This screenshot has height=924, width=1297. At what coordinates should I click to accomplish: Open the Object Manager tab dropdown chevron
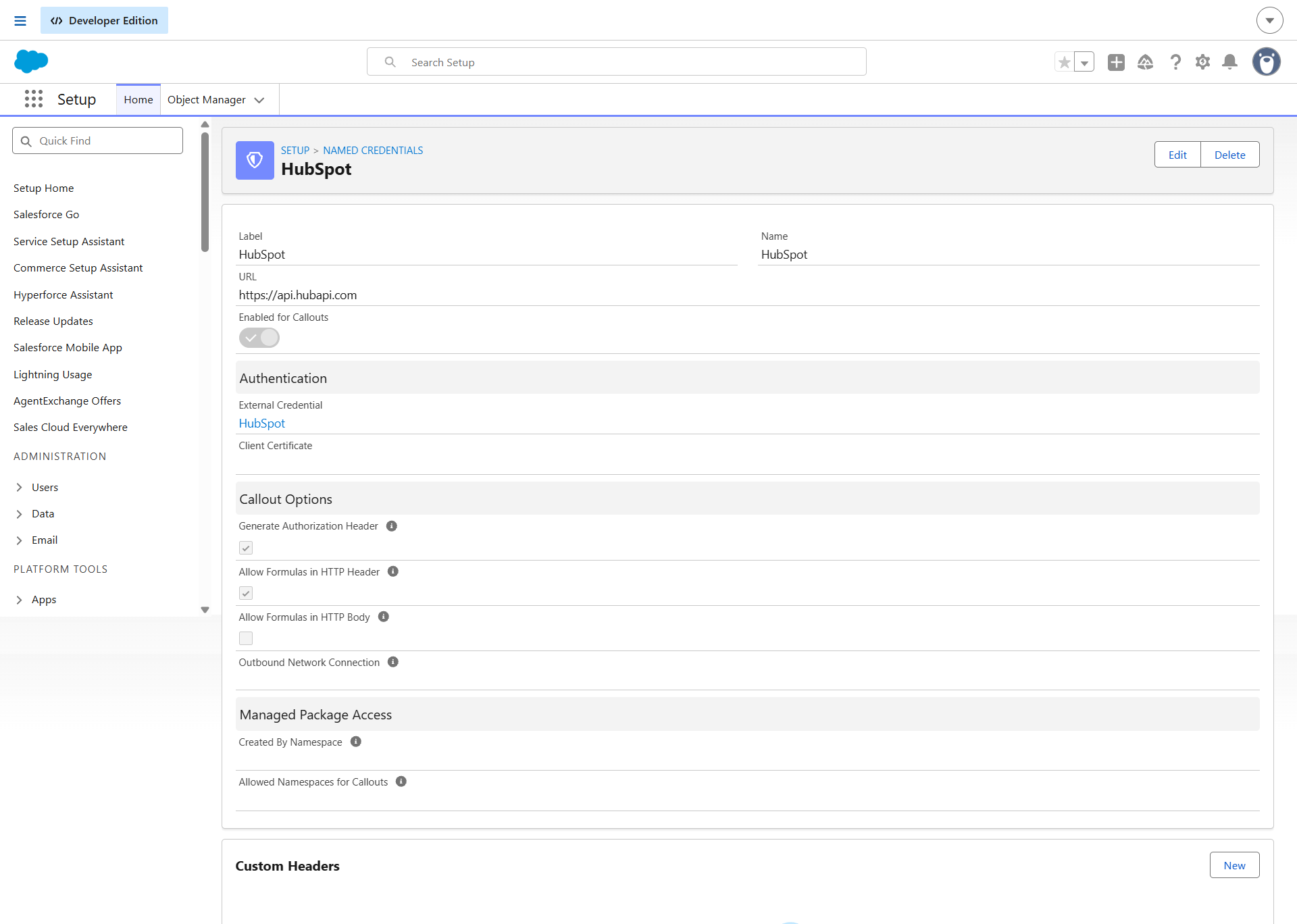[259, 100]
